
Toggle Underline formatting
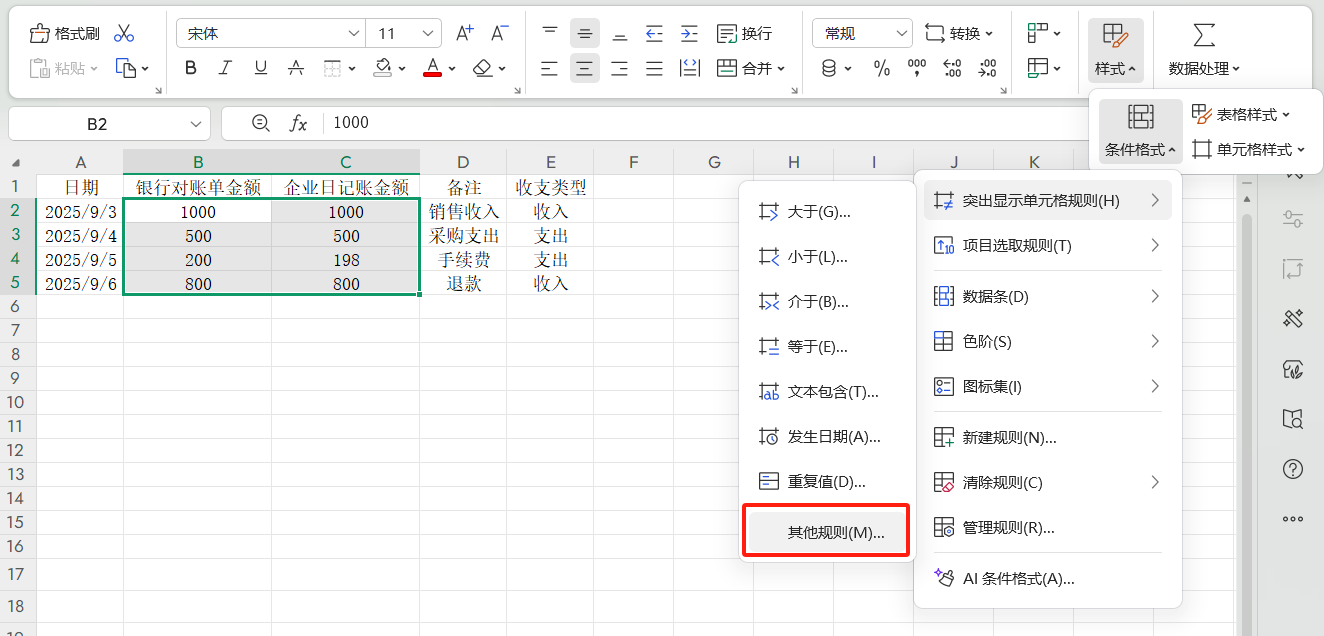261,68
